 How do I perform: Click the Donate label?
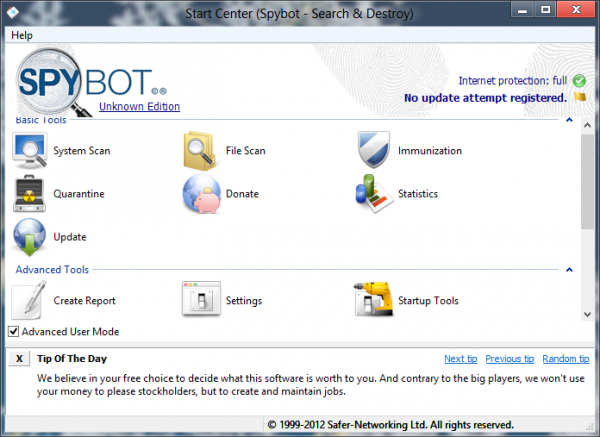point(242,194)
